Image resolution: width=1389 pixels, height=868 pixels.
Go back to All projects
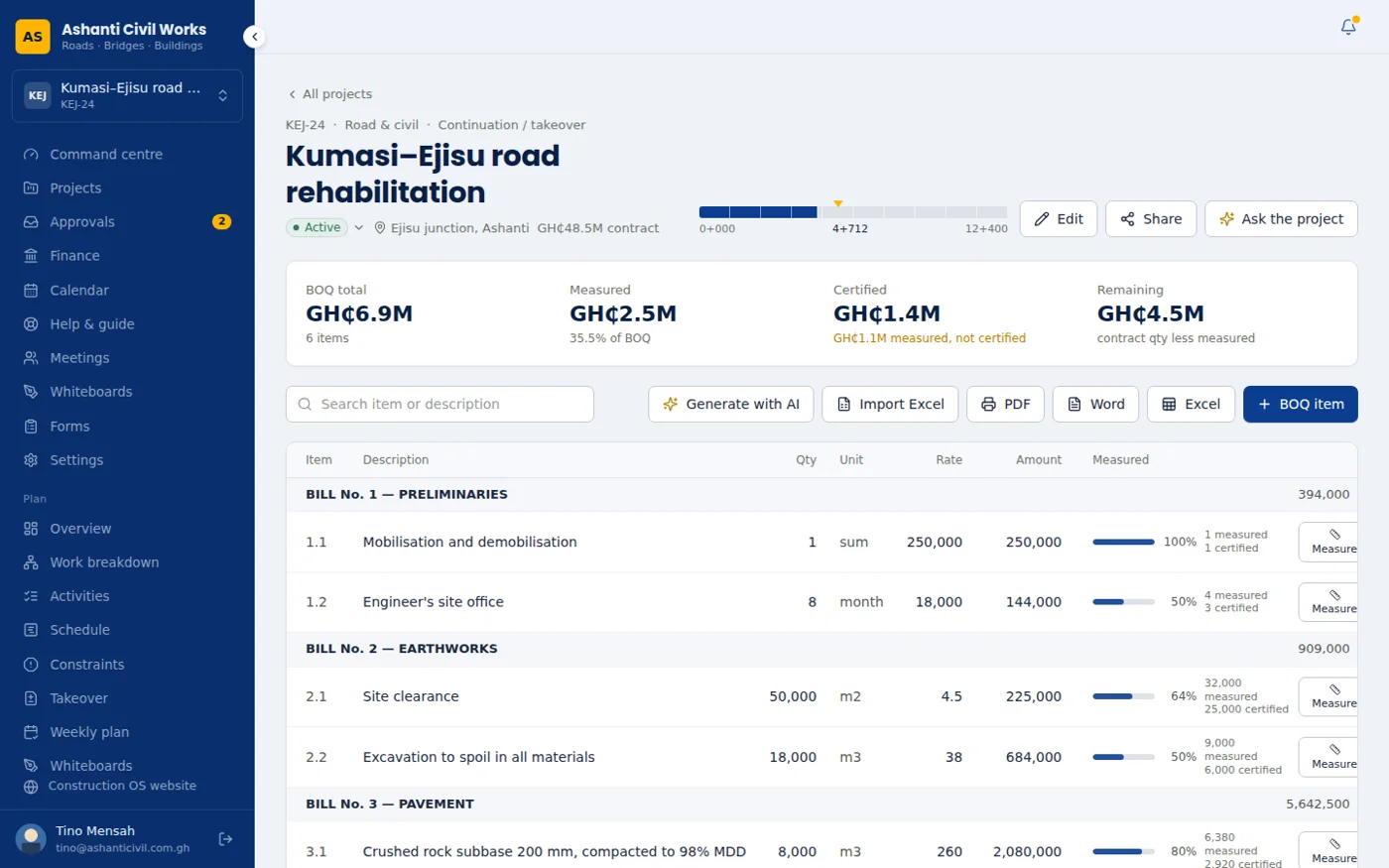329,94
